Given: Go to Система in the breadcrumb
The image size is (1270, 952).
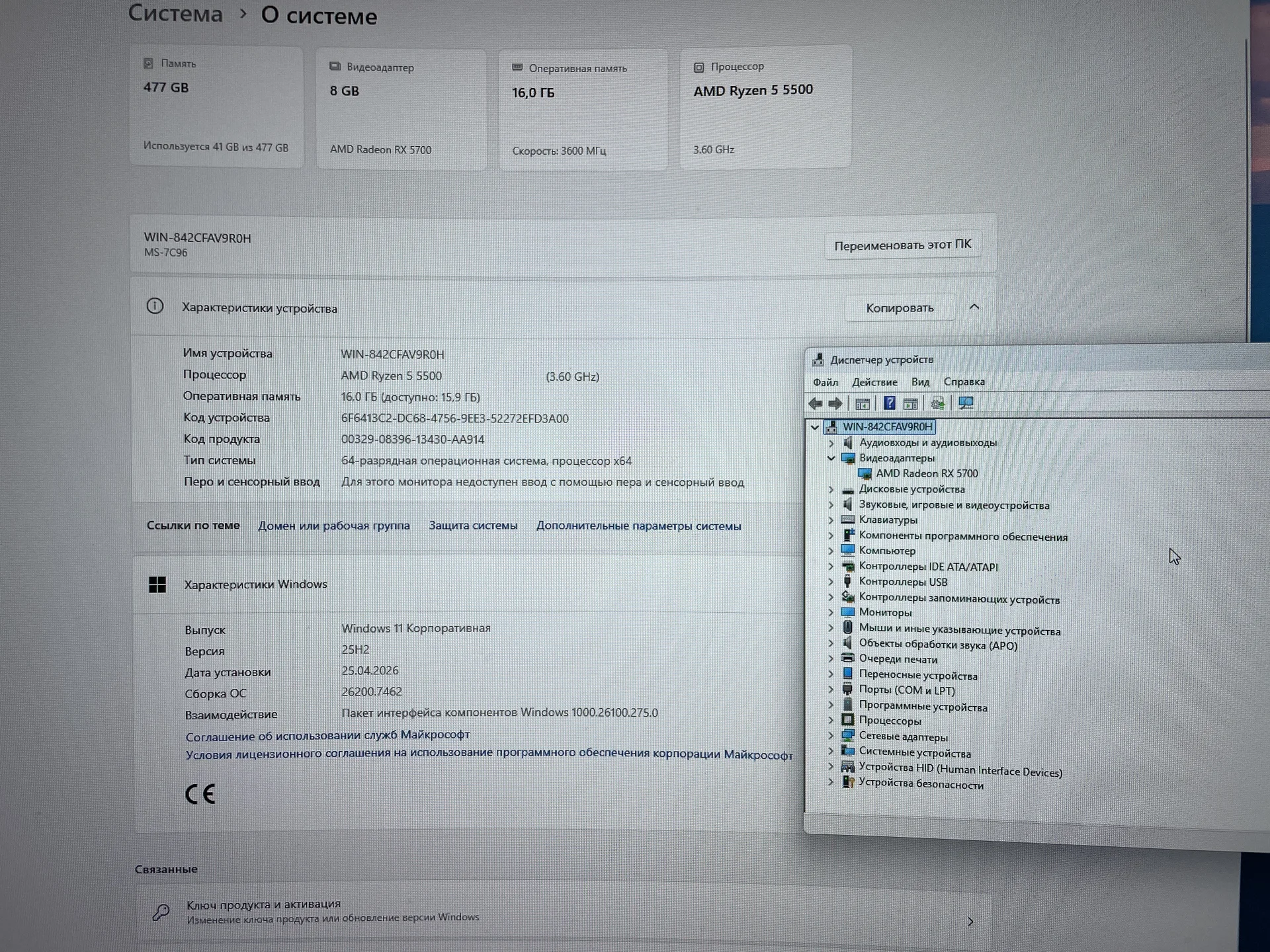Looking at the screenshot, I should pos(175,13).
